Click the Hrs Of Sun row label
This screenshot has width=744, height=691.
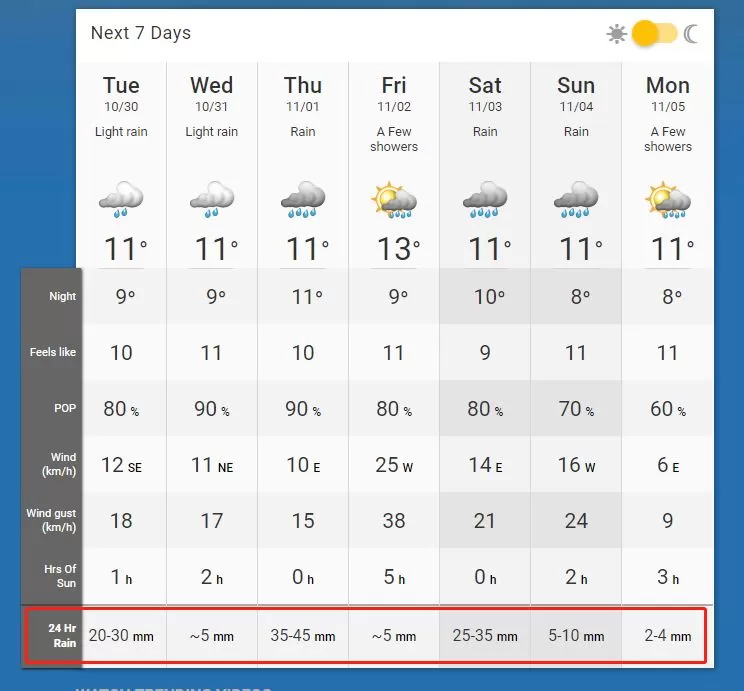point(60,576)
